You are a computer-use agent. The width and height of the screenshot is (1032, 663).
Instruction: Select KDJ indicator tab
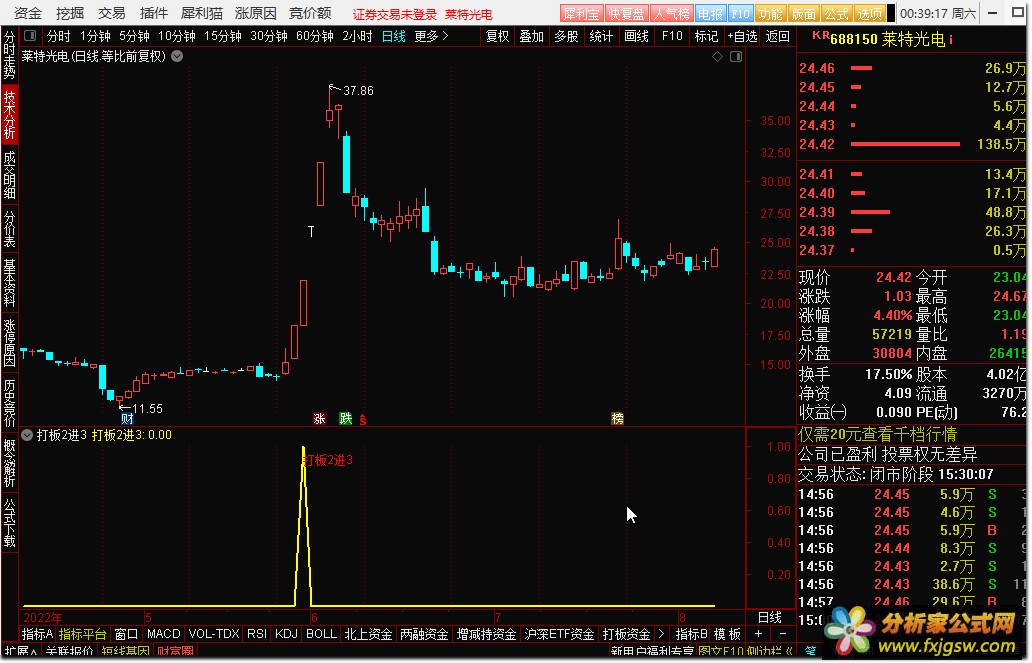pos(286,633)
